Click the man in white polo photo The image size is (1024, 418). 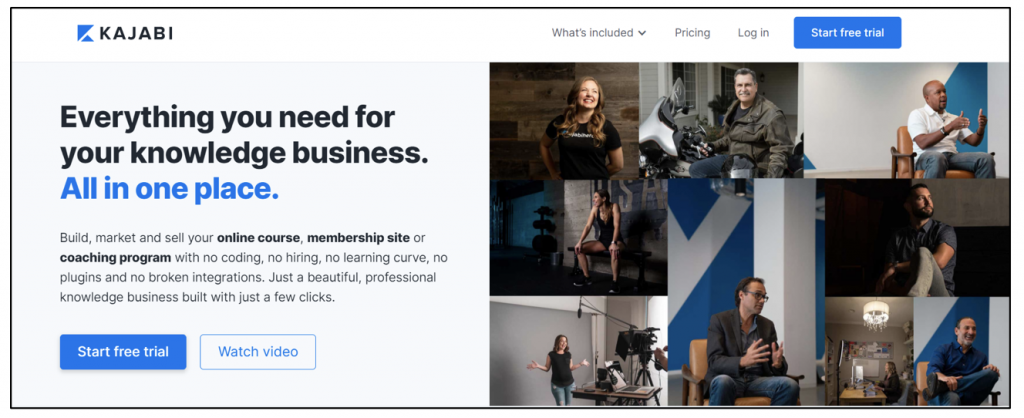tap(906, 121)
